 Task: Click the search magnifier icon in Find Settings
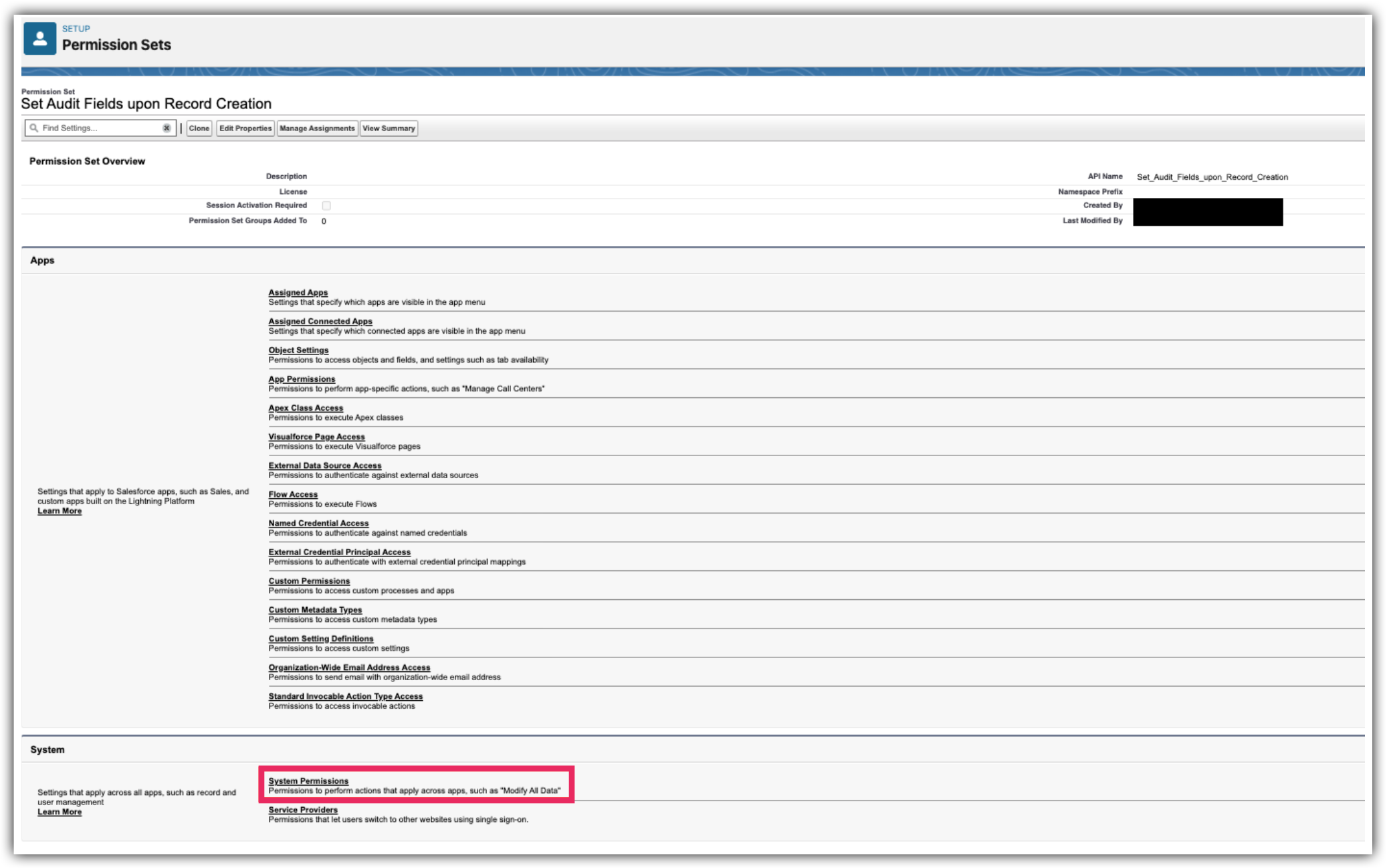pos(33,128)
